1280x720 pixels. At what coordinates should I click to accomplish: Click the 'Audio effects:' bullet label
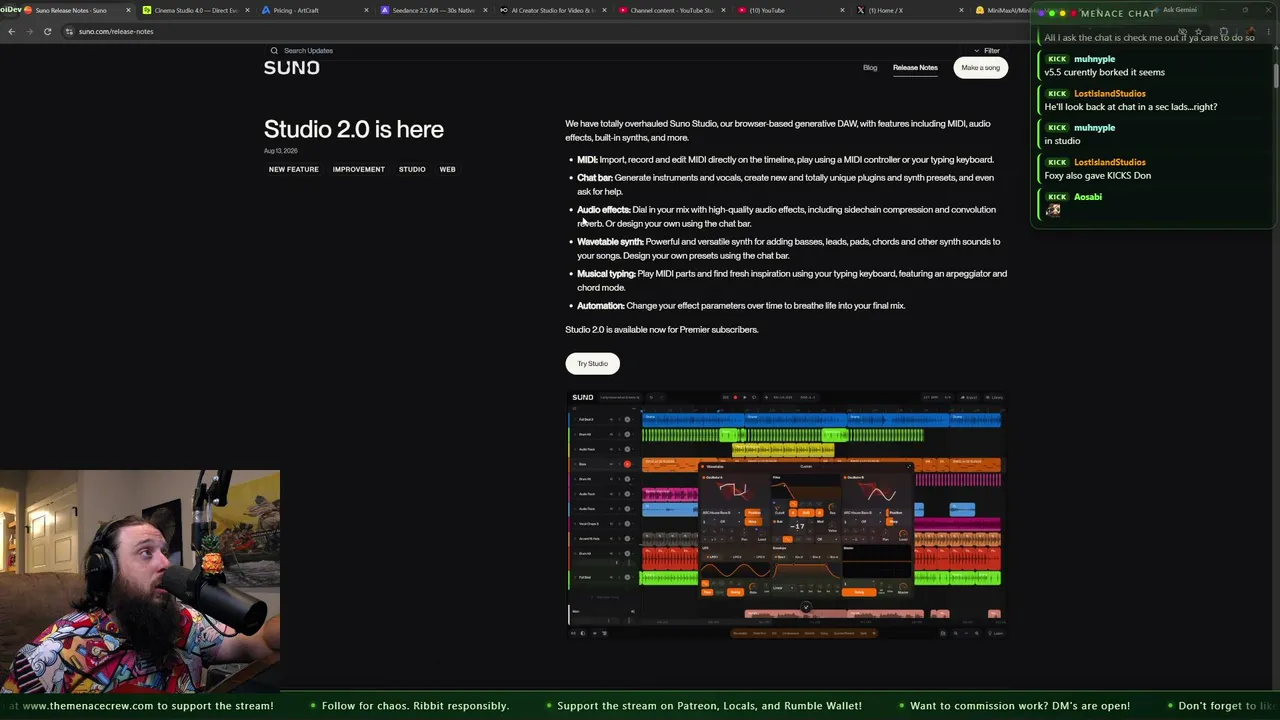coord(604,210)
